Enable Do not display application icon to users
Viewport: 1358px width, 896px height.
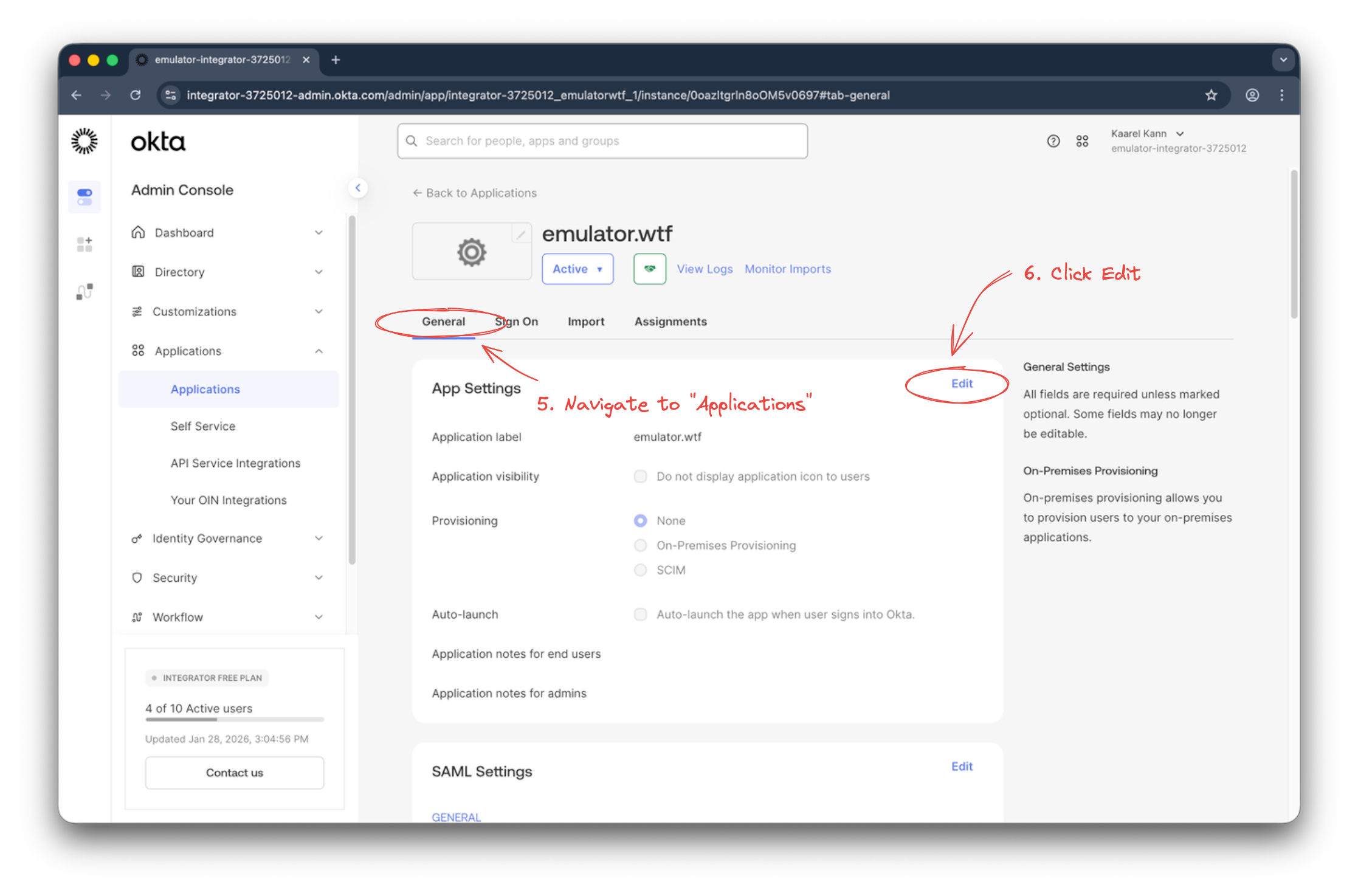[x=640, y=476]
